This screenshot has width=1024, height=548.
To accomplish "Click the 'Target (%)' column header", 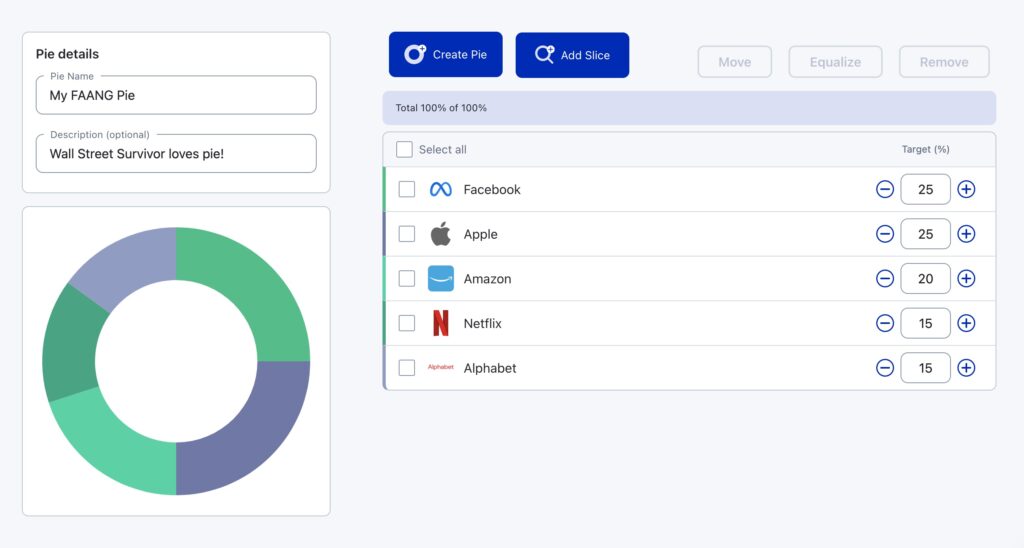I will [x=925, y=150].
